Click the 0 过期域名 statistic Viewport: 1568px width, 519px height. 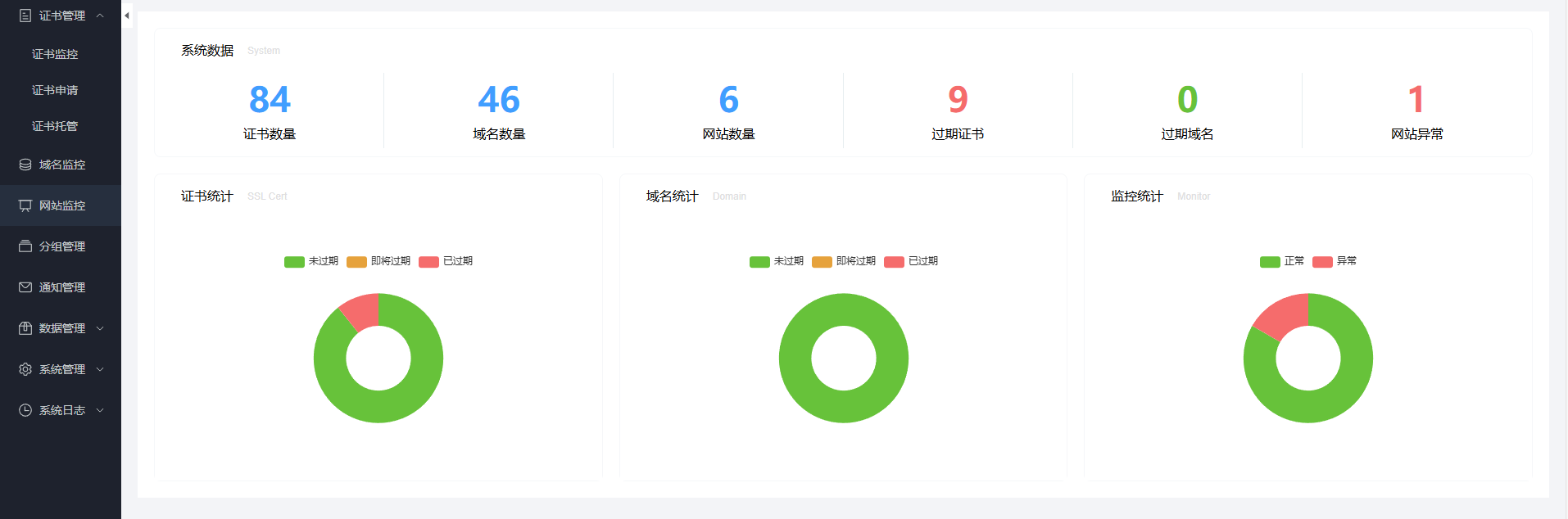coord(1187,111)
